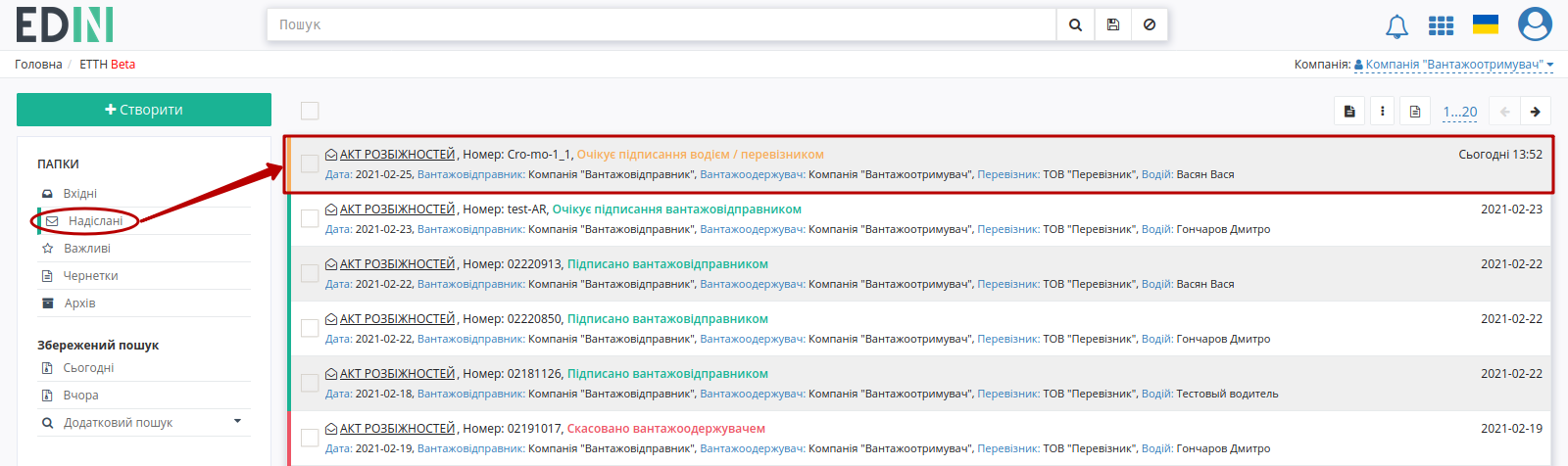Open АКТ РОЗБІЖНОСТЕЙ link for Cro-mo-1_1
1568x466 pixels.
click(398, 155)
